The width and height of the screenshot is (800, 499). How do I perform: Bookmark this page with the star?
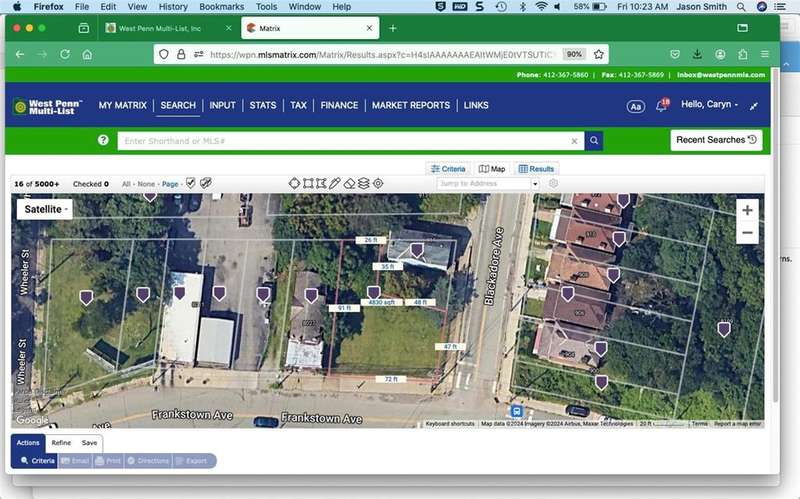coord(599,54)
